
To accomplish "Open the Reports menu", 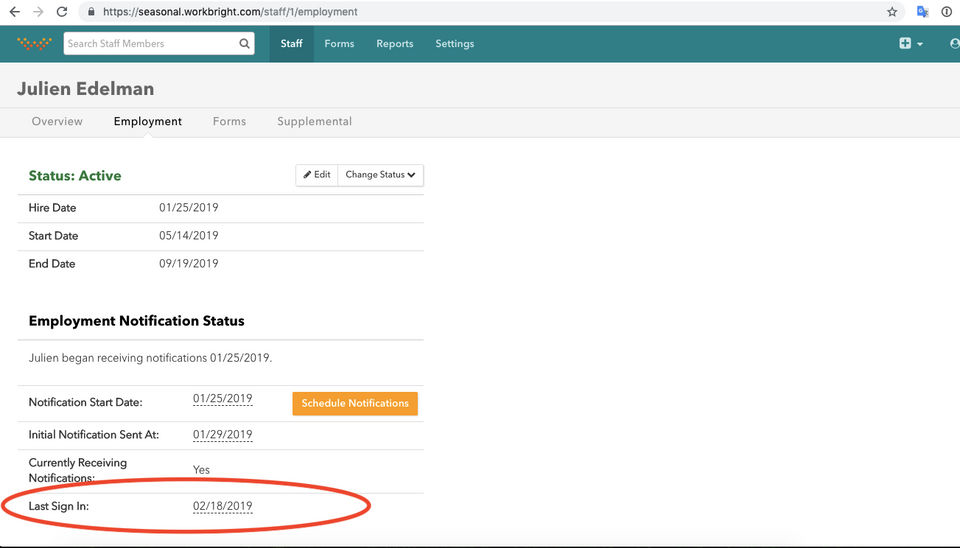I will 395,43.
